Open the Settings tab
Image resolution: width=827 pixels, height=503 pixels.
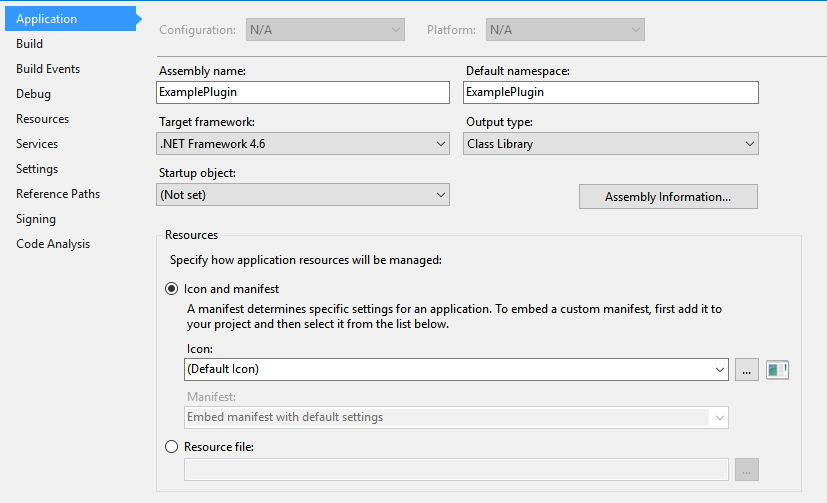tap(37, 169)
